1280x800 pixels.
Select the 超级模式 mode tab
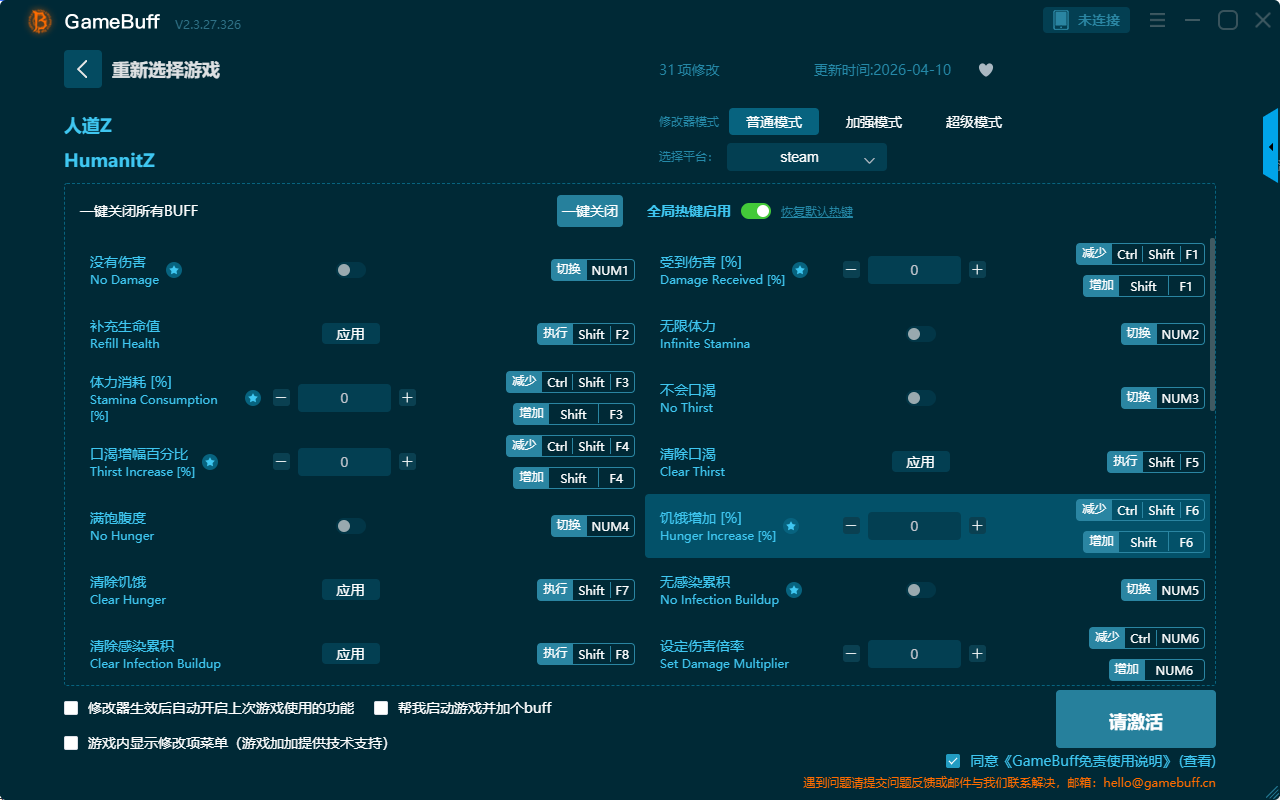pos(973,122)
